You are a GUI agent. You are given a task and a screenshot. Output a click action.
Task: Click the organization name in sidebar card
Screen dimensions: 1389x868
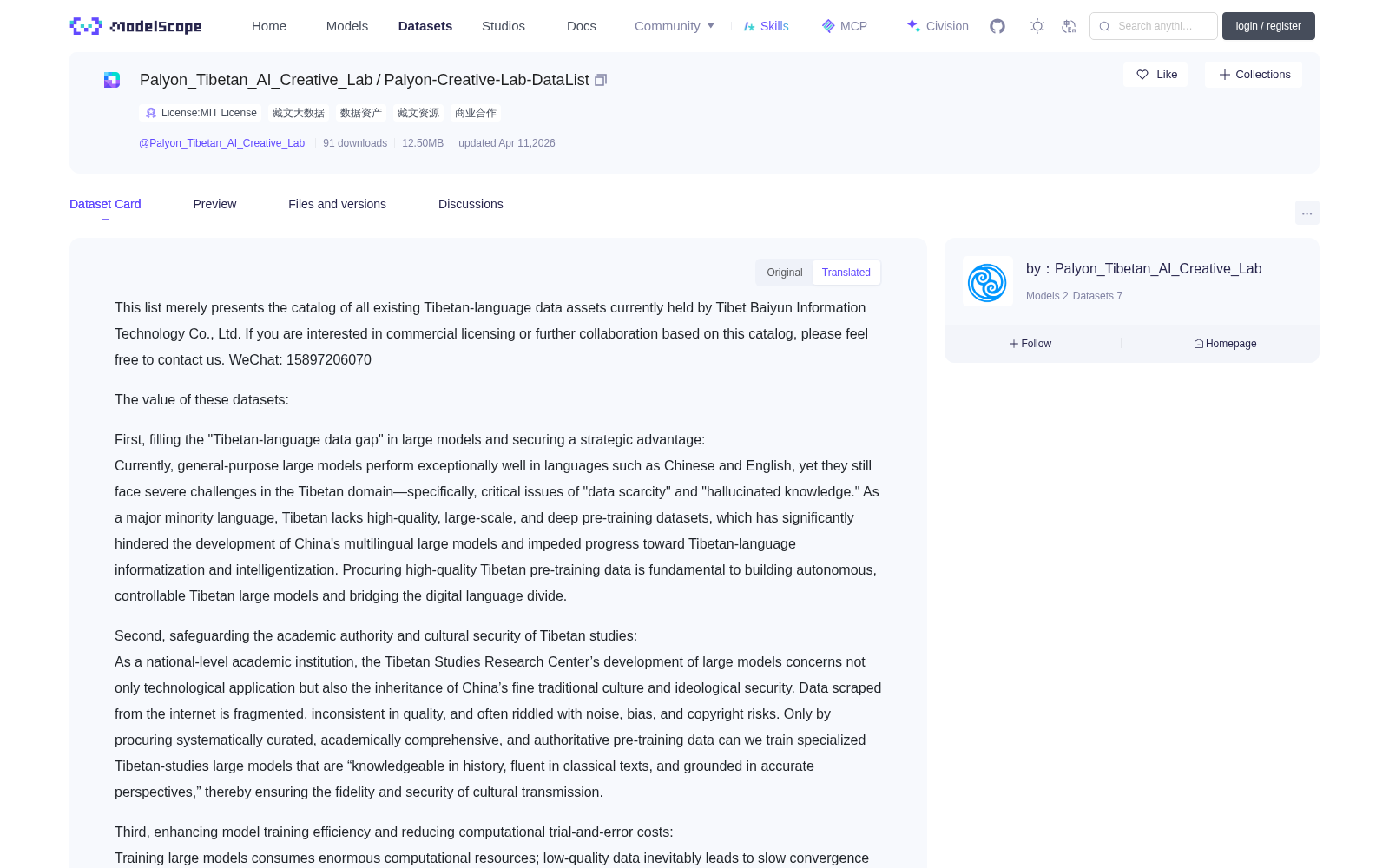point(1158,269)
